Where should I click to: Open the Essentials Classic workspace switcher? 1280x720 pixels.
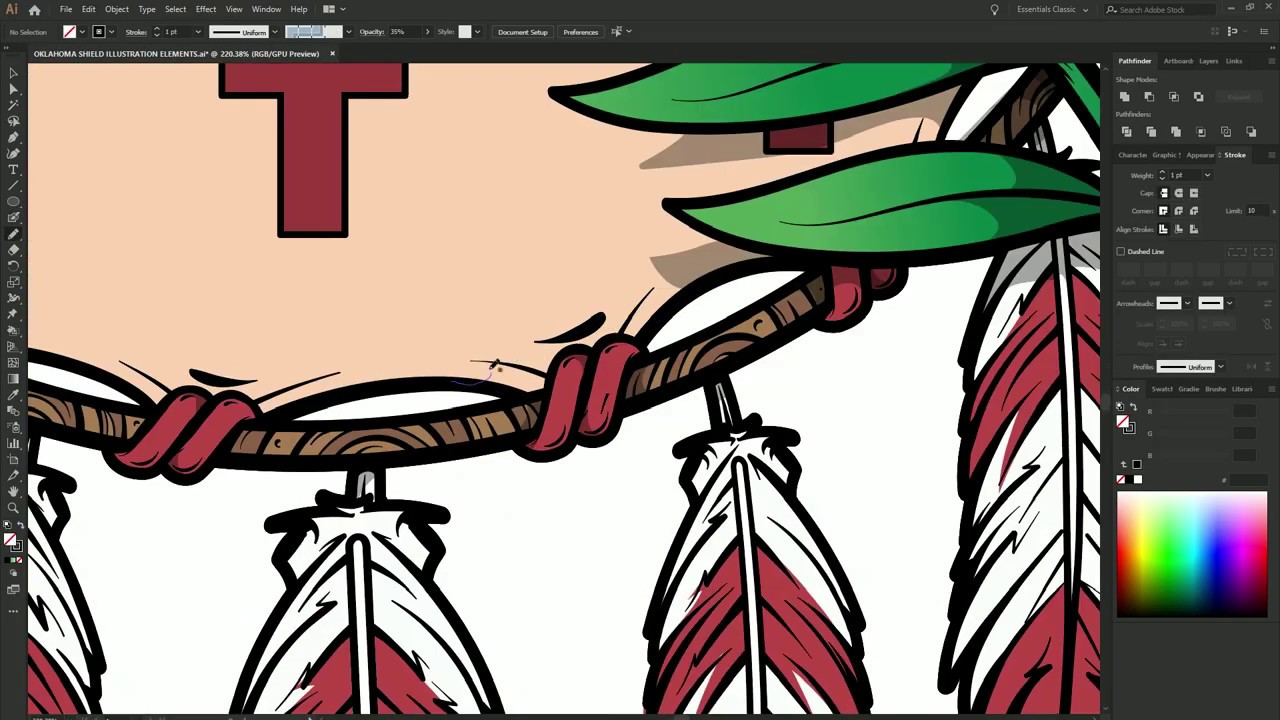point(1052,9)
